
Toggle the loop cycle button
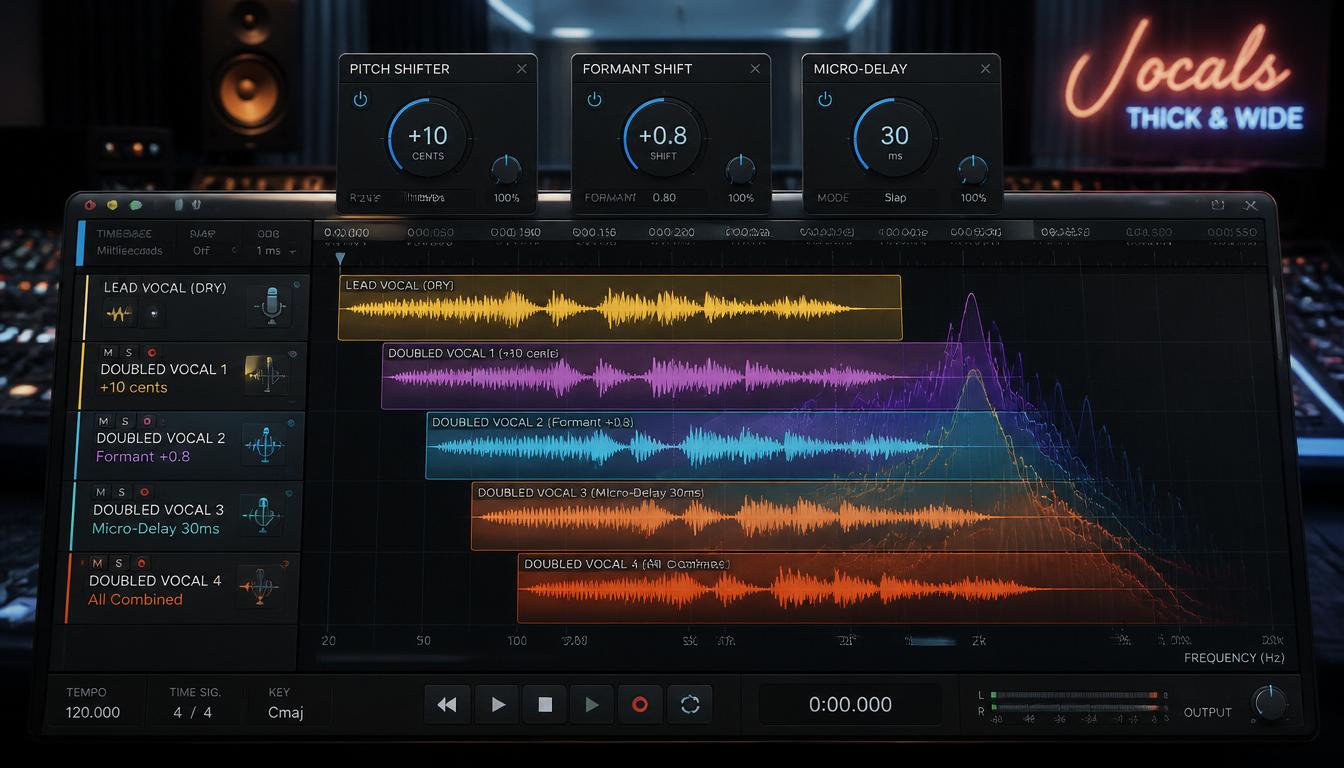point(690,705)
